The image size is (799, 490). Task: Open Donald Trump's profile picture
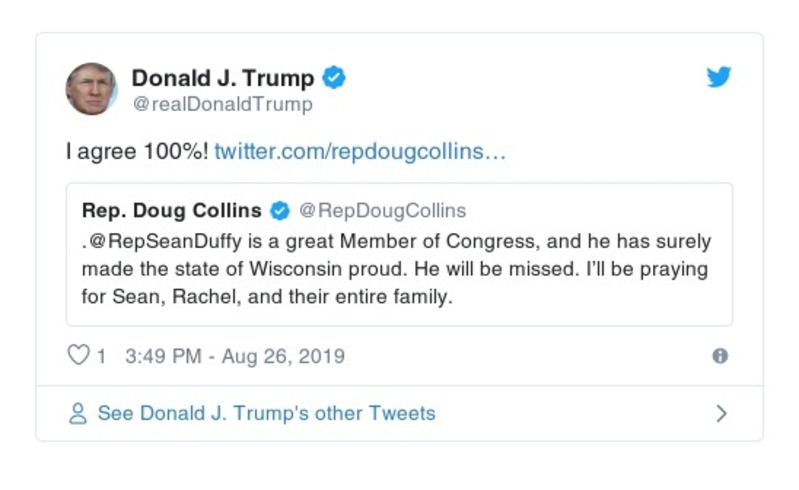[x=92, y=89]
